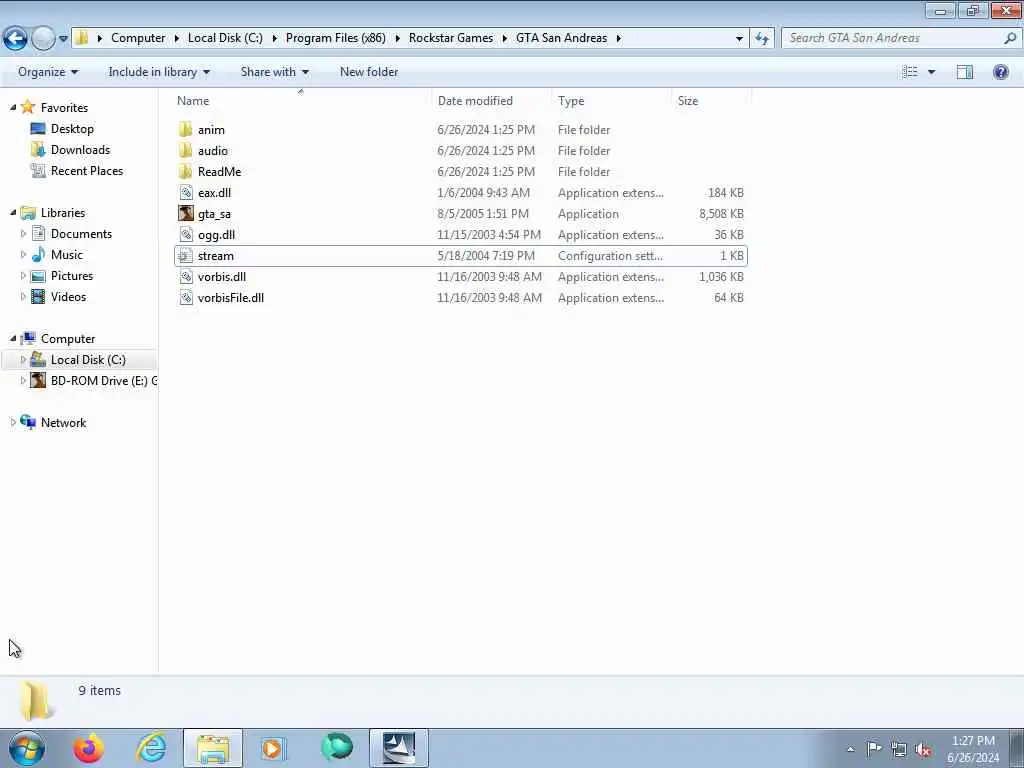
Task: Go to Rockstar Games breadcrumb
Action: pos(451,38)
